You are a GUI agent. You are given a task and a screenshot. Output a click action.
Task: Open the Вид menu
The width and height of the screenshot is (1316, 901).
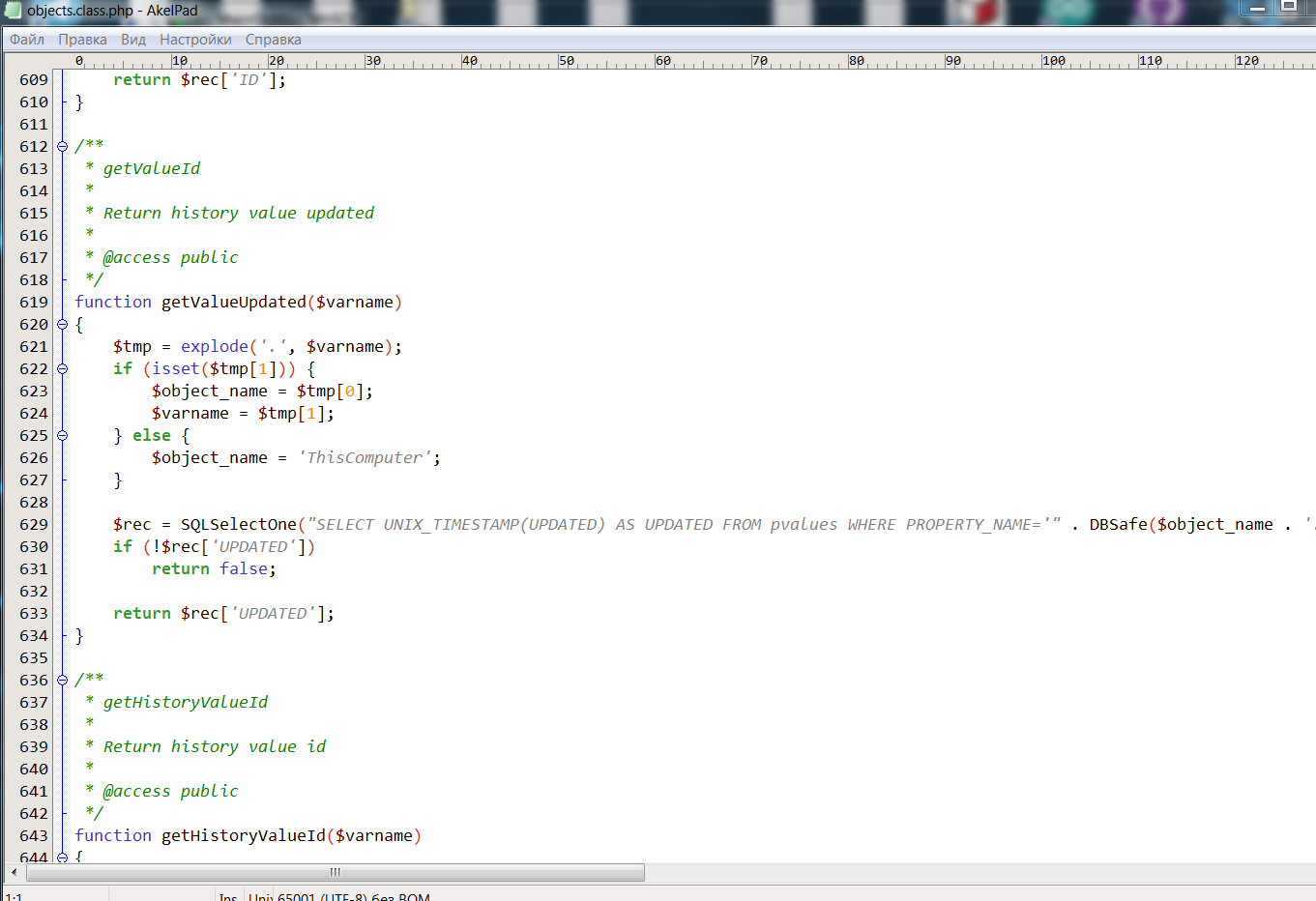click(x=133, y=40)
